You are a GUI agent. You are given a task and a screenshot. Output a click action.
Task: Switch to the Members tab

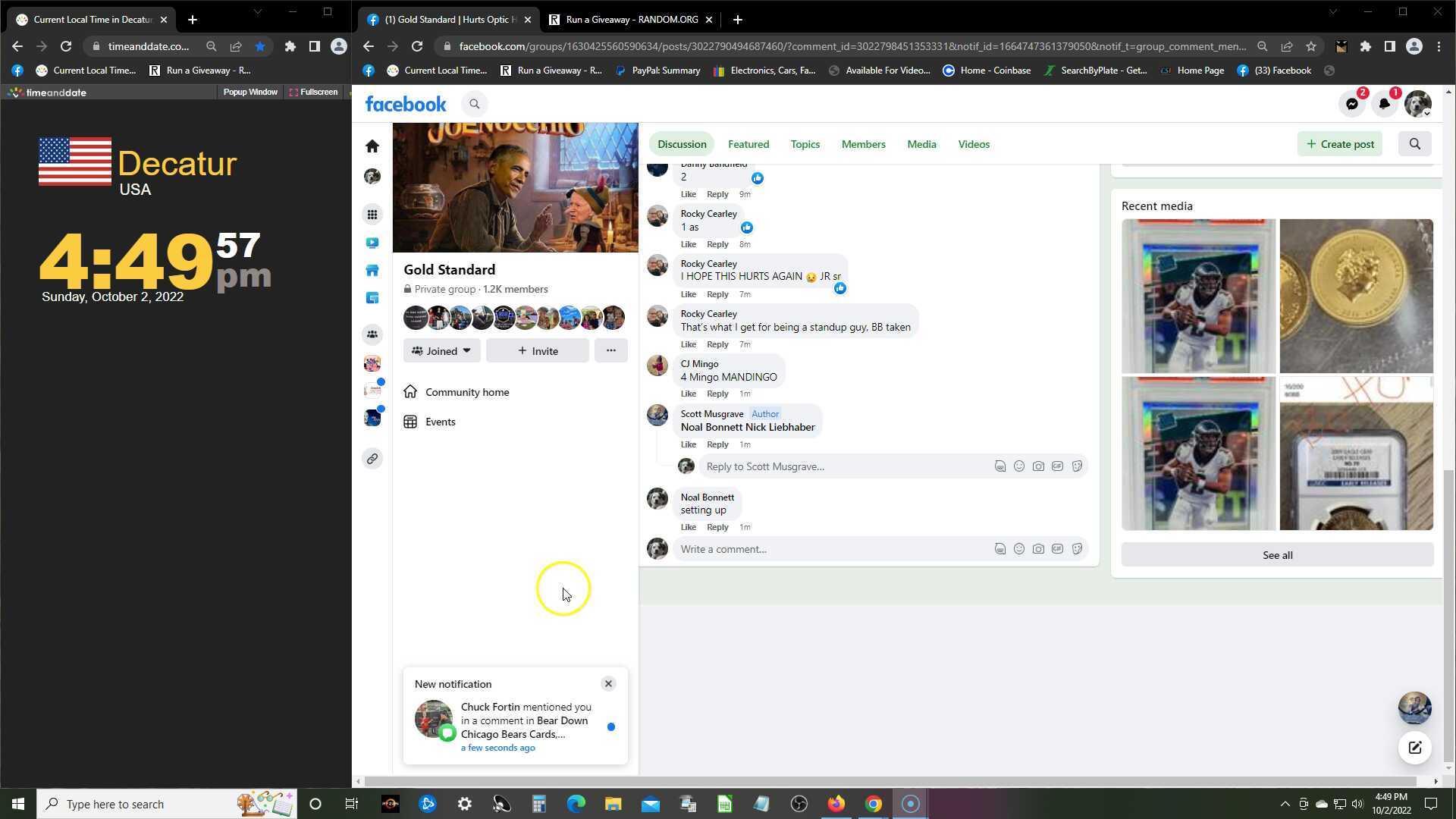[863, 144]
